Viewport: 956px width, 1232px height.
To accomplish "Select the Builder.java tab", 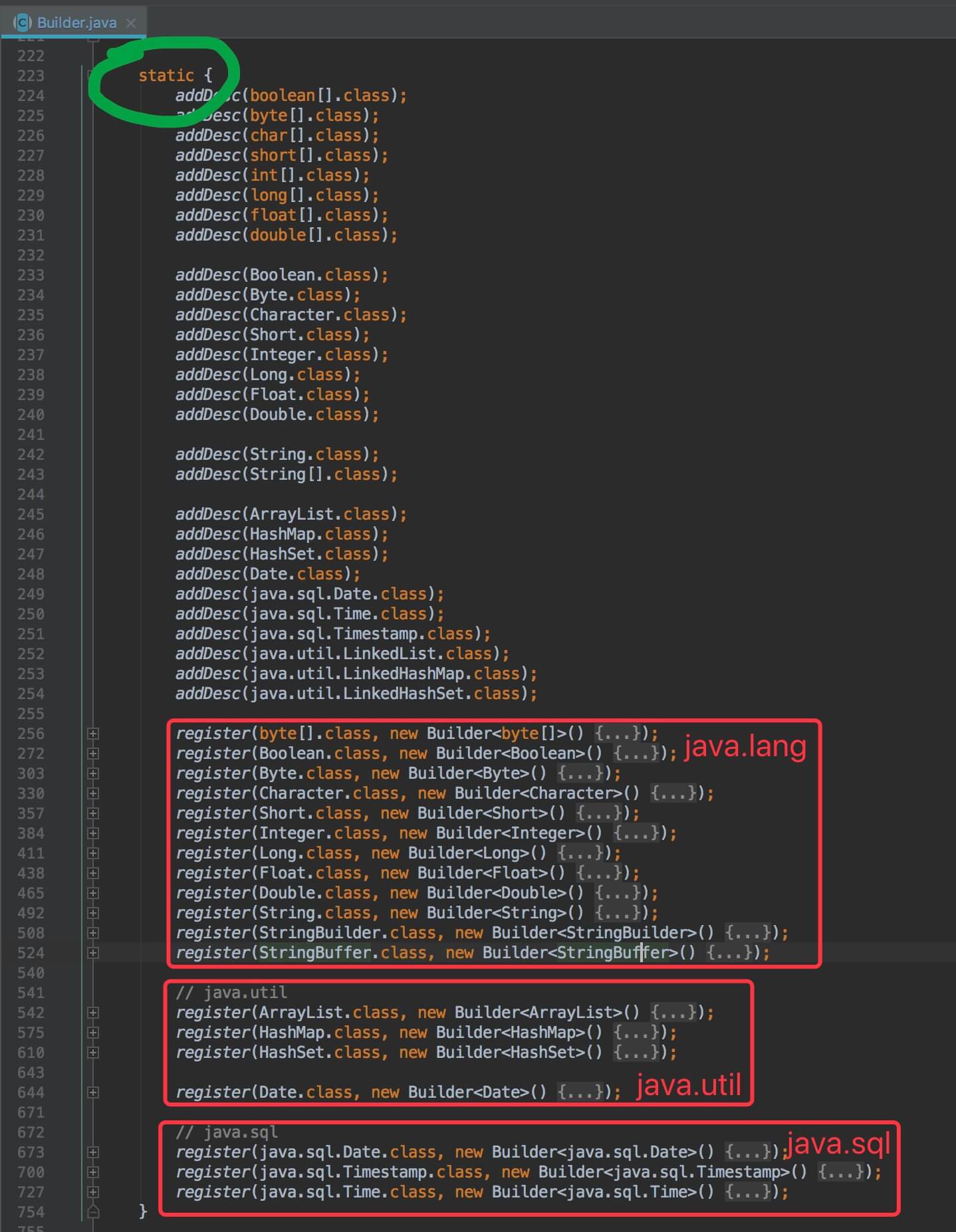I will 76,23.
